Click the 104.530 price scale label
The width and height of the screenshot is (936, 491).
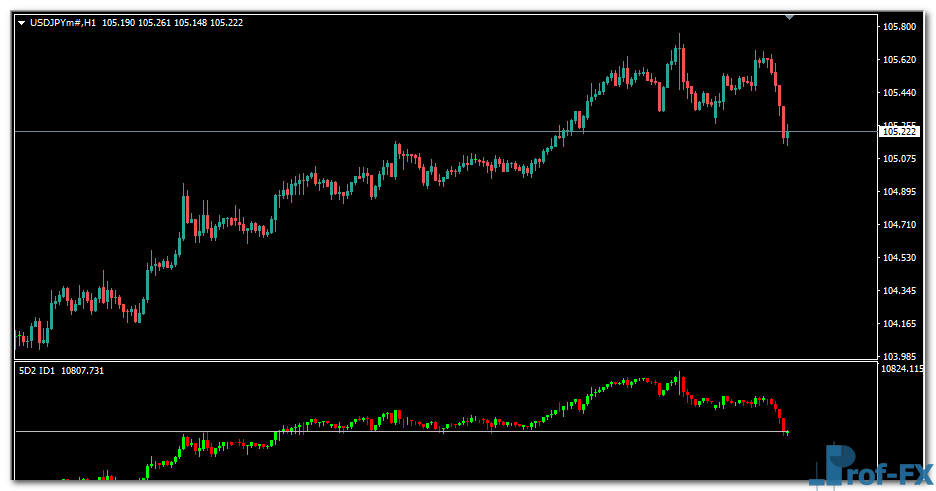[x=898, y=258]
